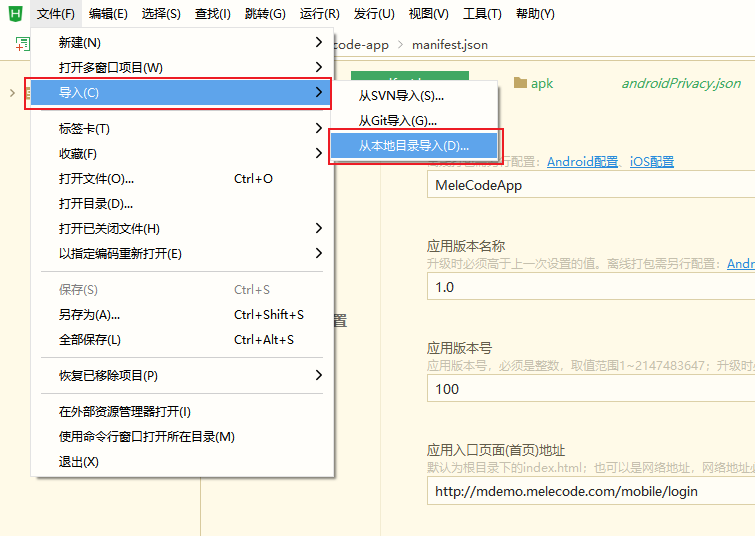Select Import from local directory option

pyautogui.click(x=414, y=146)
